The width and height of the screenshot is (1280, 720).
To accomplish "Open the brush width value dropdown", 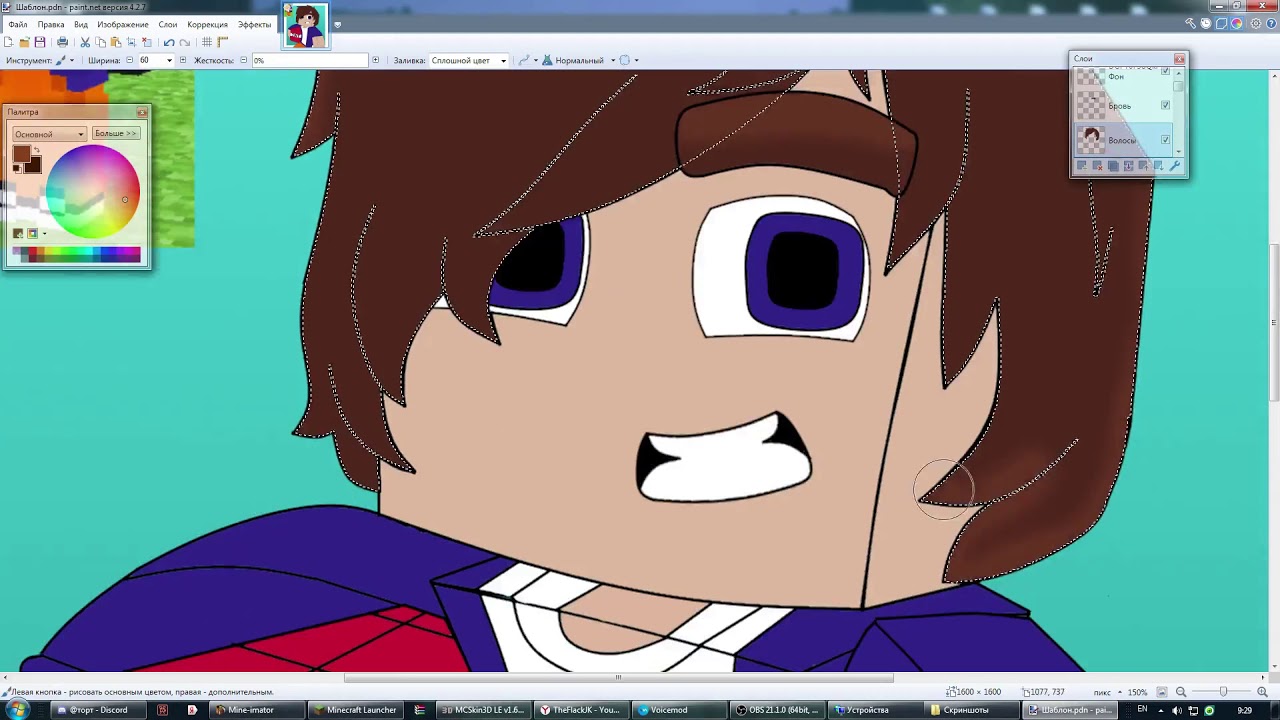I will 170,60.
